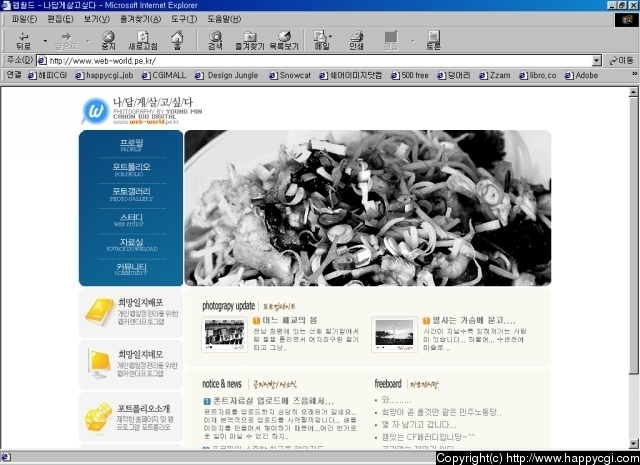Screen dimensions: 640x465
Task: Stop page loading with the 중지 icon
Action: 108,40
